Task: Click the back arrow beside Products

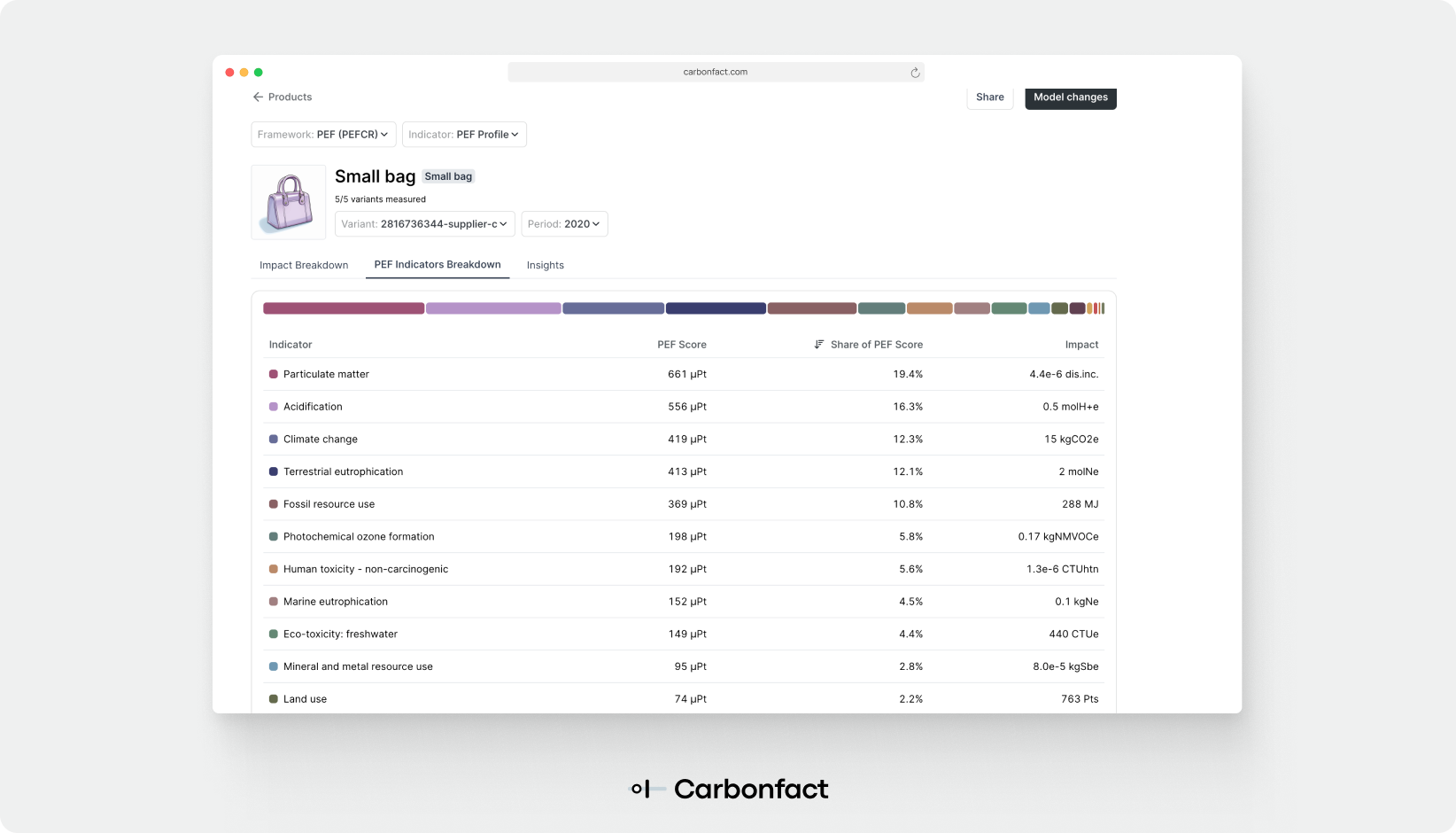Action: [257, 97]
